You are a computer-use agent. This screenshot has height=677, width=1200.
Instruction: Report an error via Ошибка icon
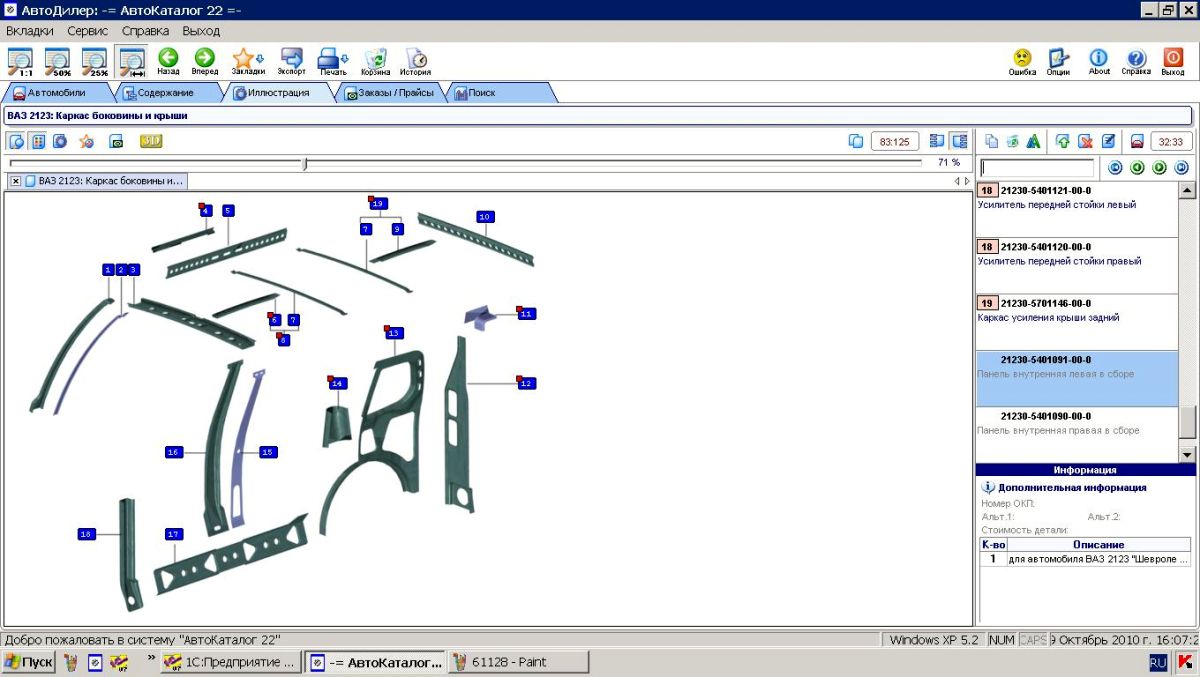coord(1022,61)
